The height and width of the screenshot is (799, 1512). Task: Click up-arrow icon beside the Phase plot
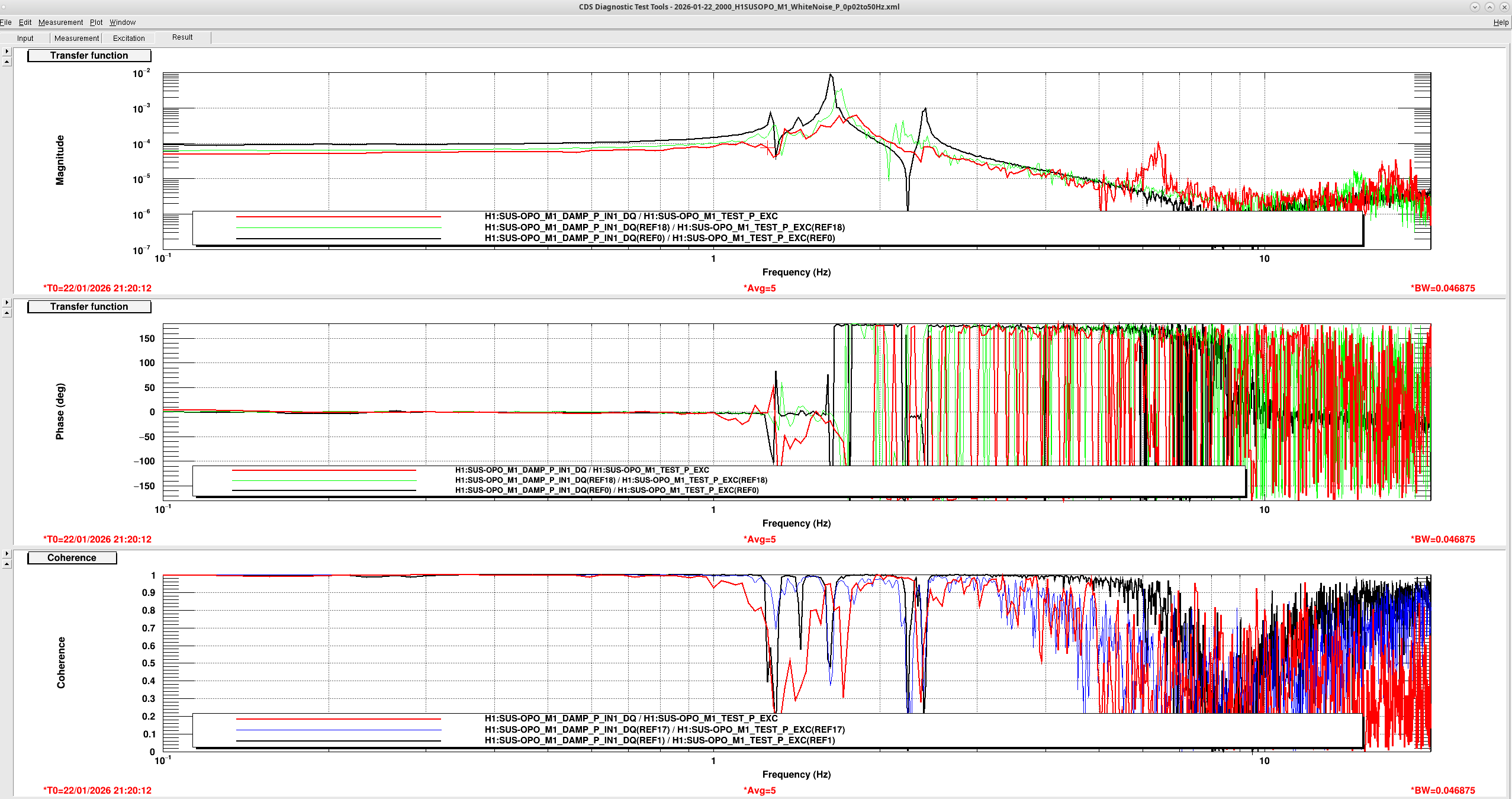point(7,313)
